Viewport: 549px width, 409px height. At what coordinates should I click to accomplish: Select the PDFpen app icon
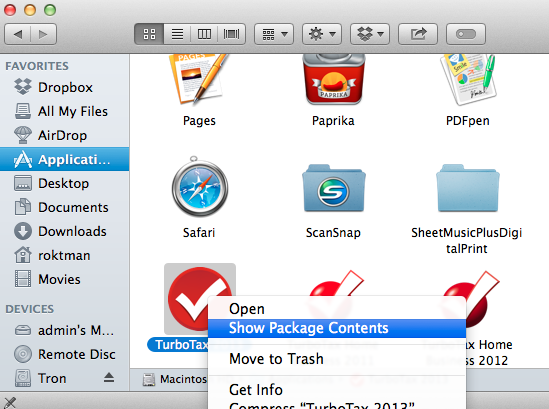pos(468,79)
